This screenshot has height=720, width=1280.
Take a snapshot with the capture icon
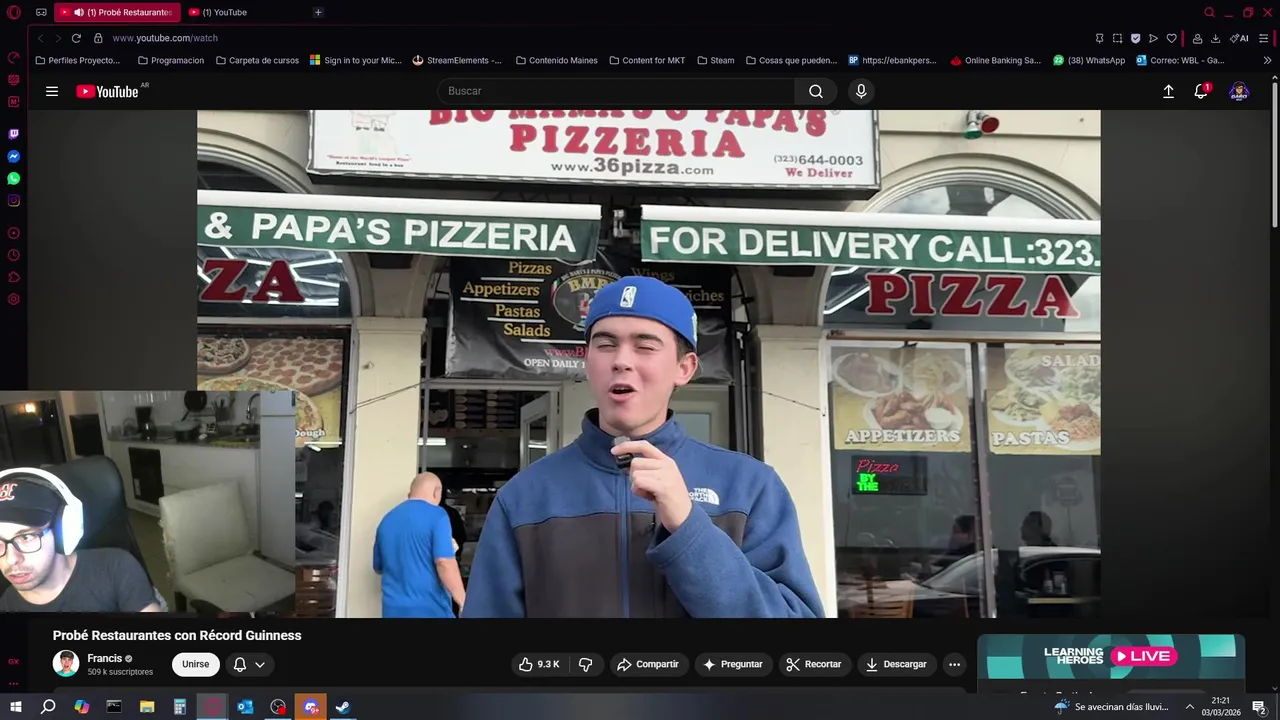1117,38
